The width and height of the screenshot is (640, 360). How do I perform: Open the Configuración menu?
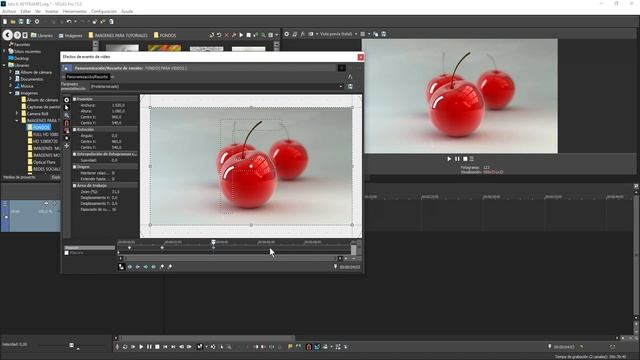coord(104,11)
